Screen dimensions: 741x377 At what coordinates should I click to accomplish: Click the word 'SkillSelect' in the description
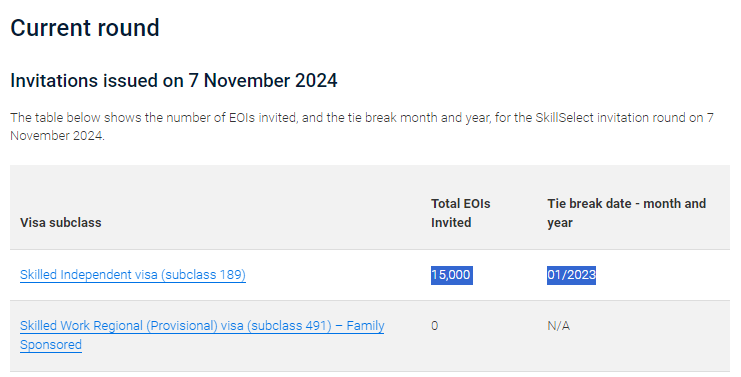[x=564, y=118]
